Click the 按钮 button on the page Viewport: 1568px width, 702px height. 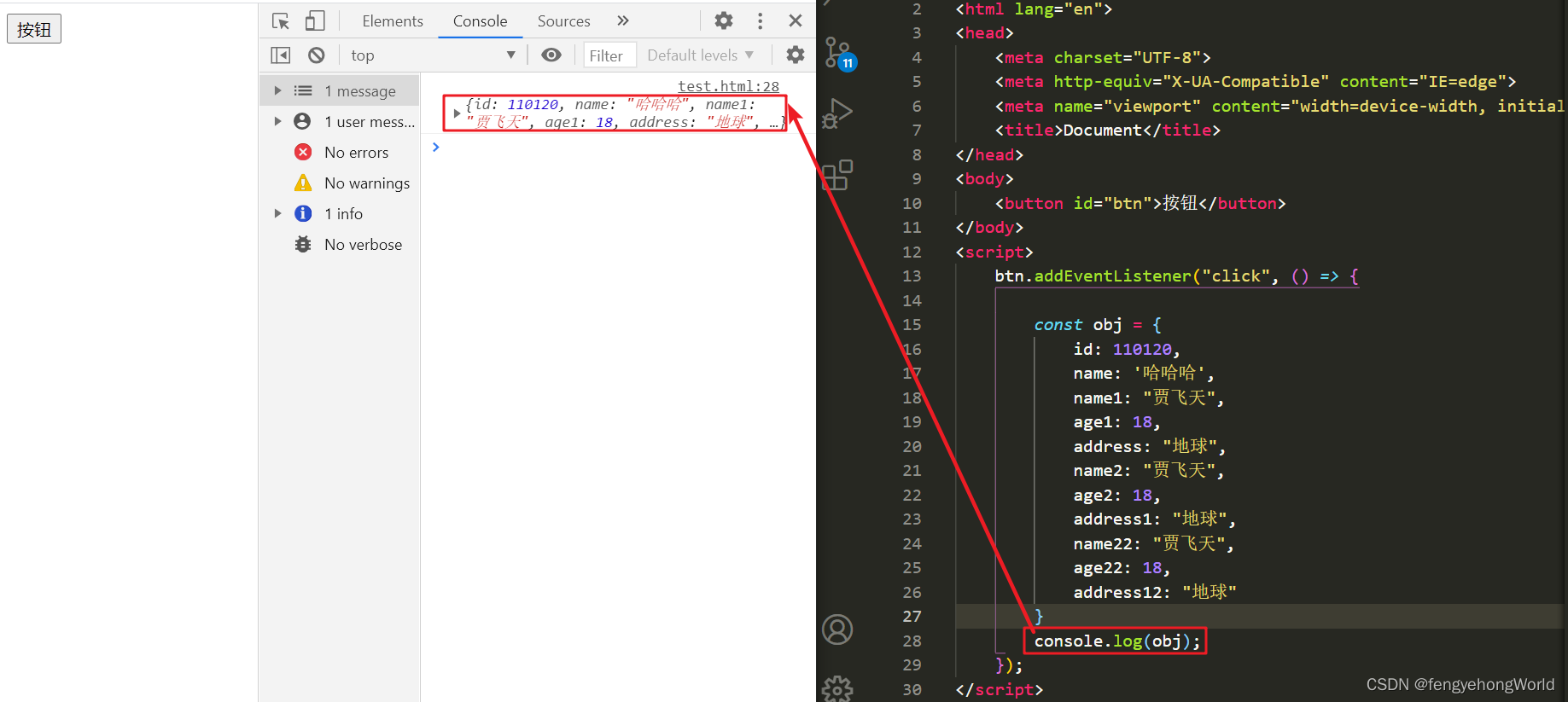coord(34,29)
